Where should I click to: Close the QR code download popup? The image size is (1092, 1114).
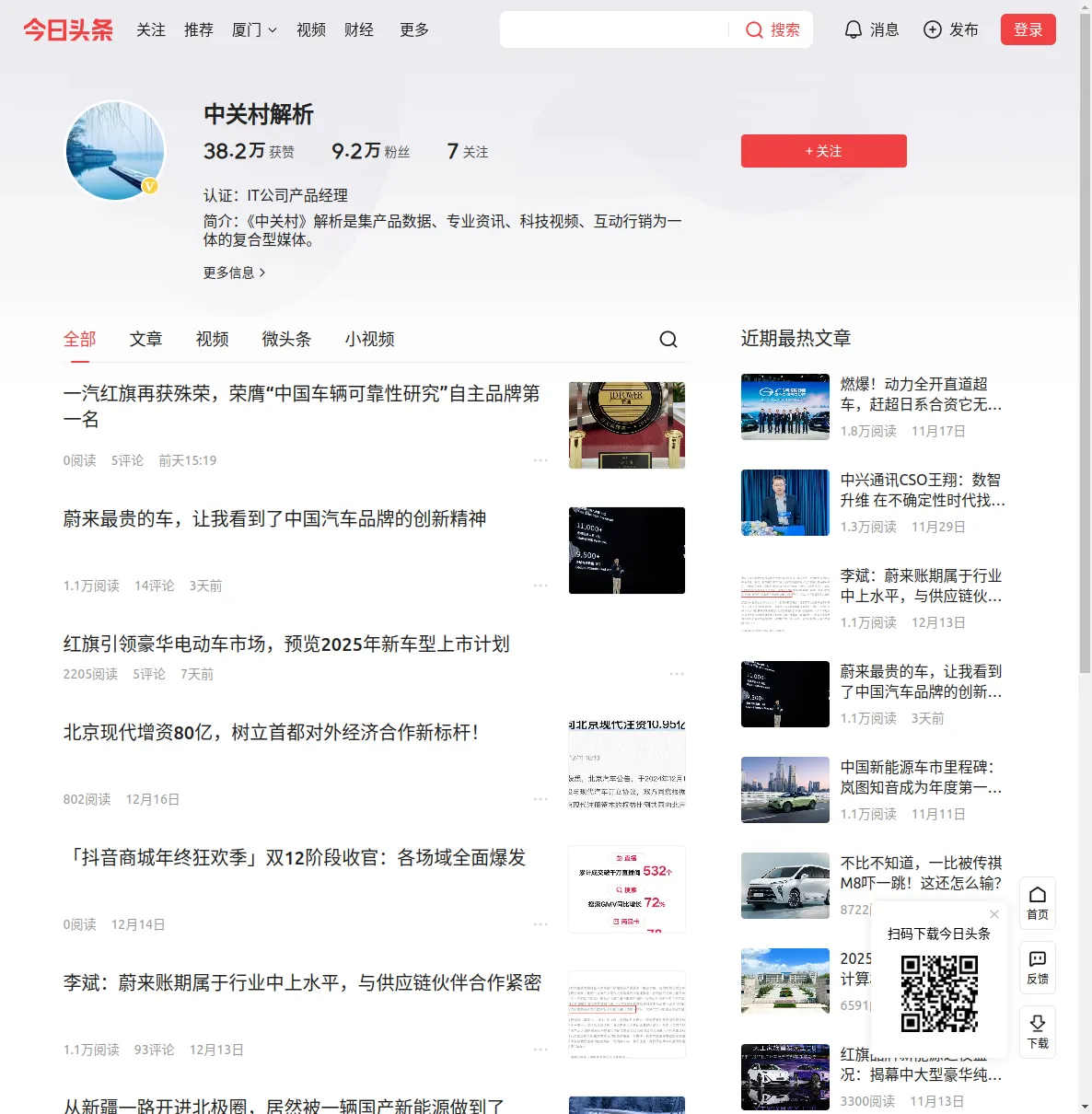tap(994, 914)
